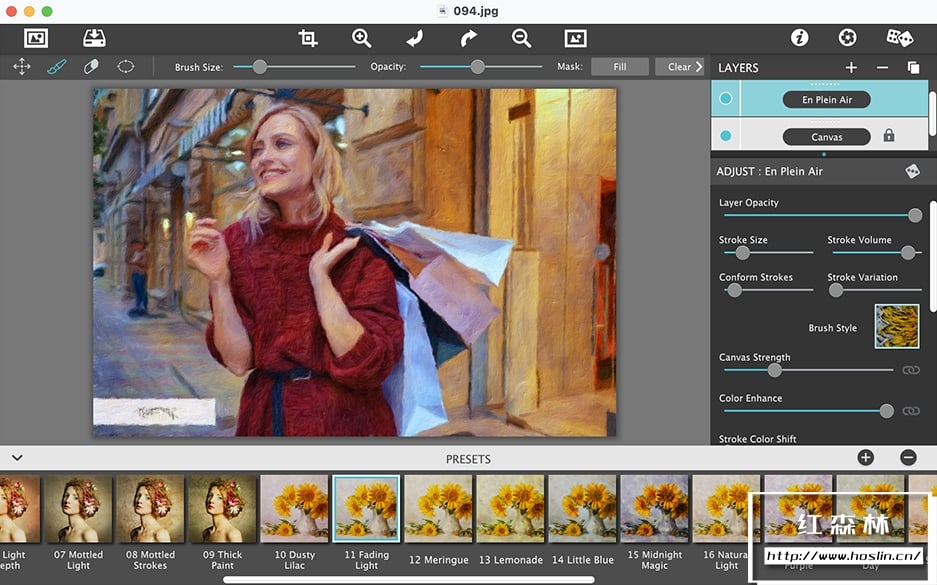Select the paint brush mask tool
Image resolution: width=937 pixels, height=585 pixels.
[56, 67]
